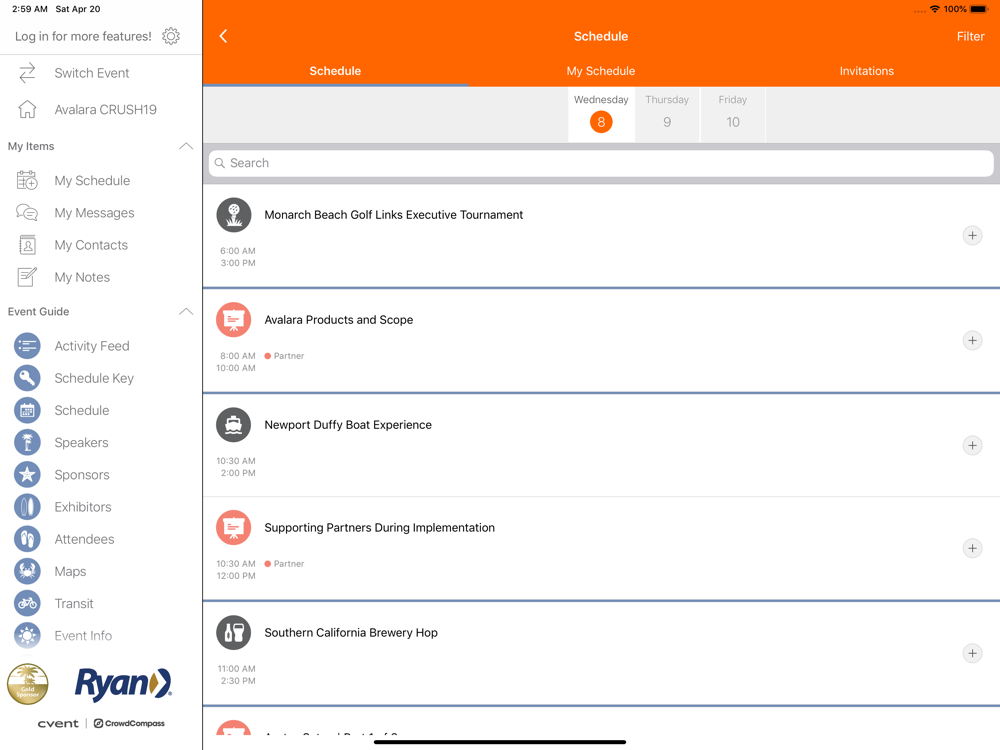This screenshot has width=1000, height=750.
Task: Switch to the My Schedule tab
Action: click(601, 71)
